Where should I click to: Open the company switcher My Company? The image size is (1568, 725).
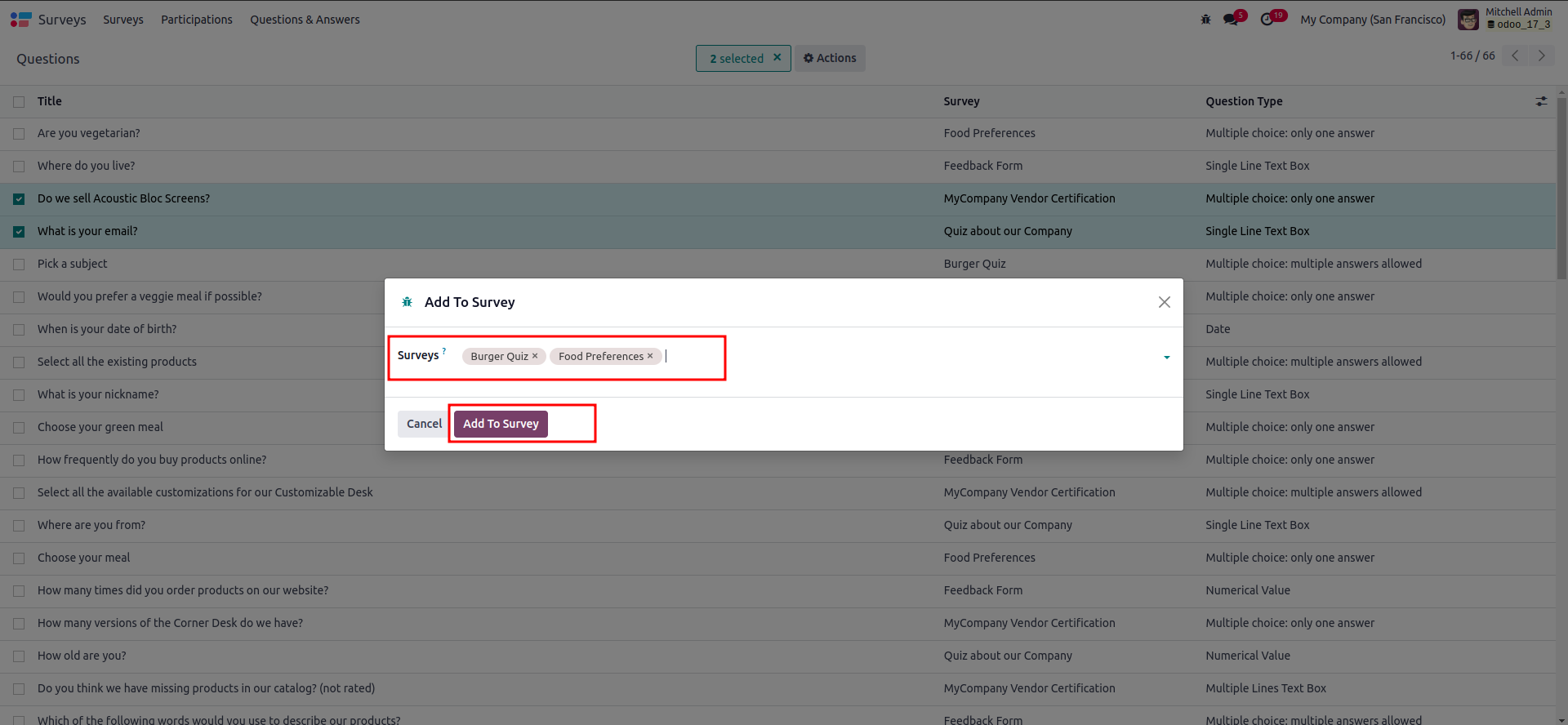(x=1372, y=20)
